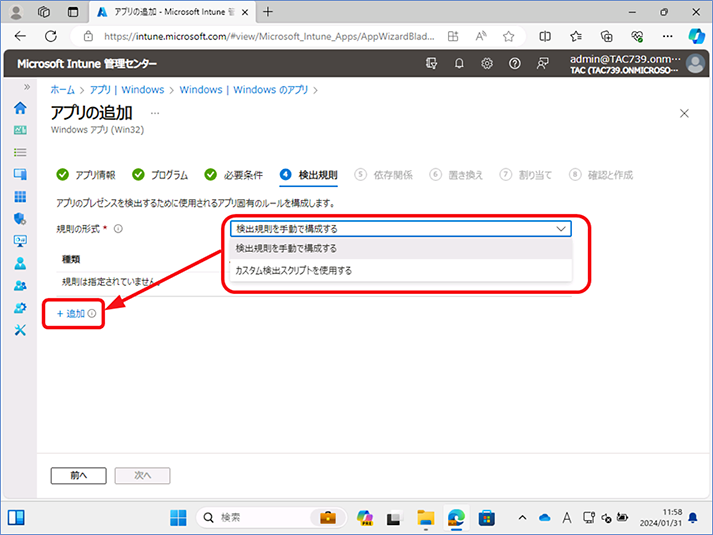Open the Dashboard icon in the sidebar
Image resolution: width=713 pixels, height=535 pixels.
coord(20,130)
